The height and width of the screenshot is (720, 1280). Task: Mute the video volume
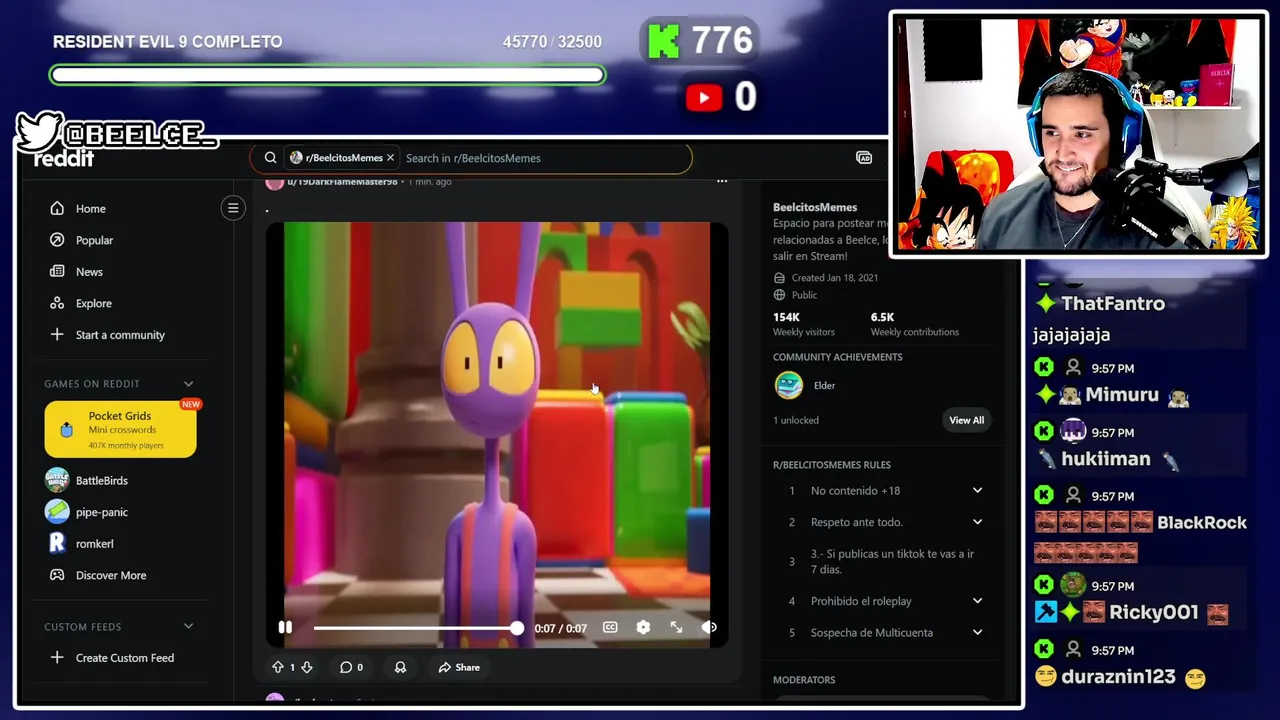709,627
